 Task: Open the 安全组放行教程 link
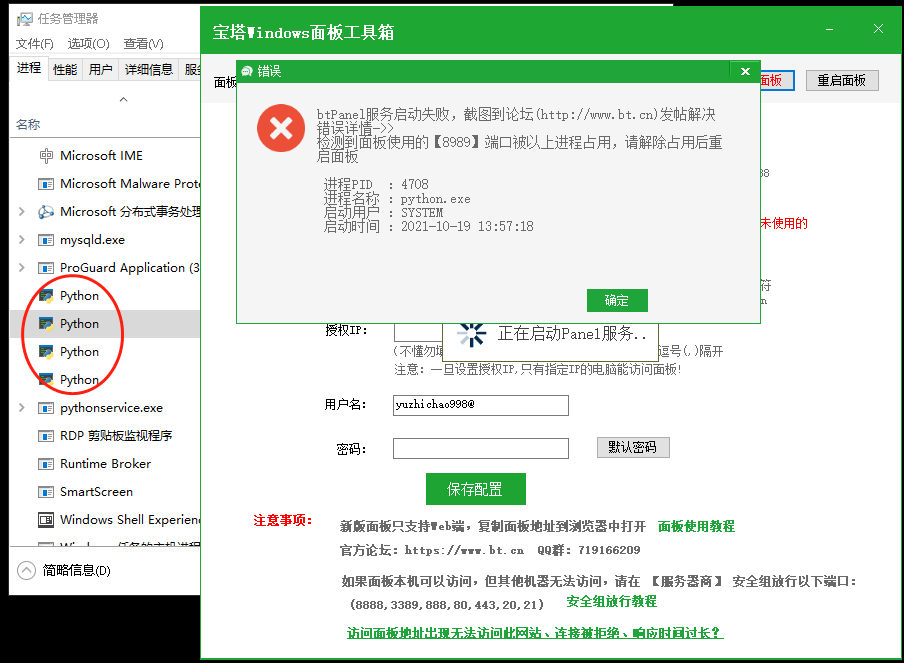coord(612,602)
